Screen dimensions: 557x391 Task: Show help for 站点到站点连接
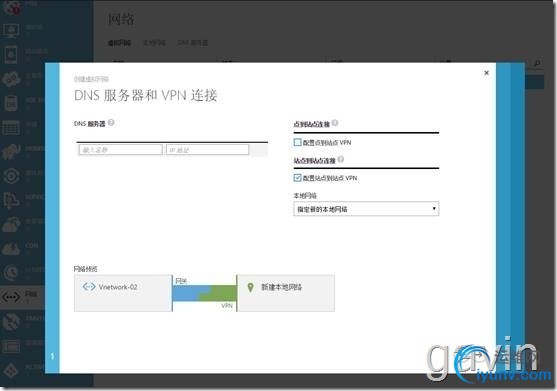pos(341,159)
